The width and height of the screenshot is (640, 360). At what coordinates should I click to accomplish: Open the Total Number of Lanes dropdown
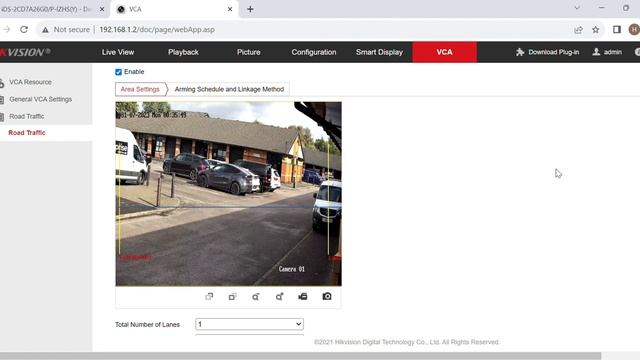pos(249,324)
